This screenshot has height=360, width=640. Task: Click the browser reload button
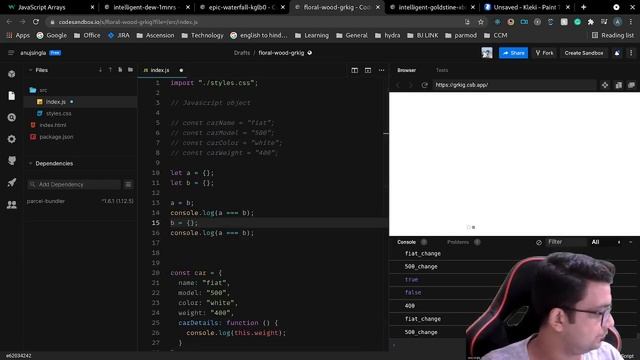[x=36, y=22]
